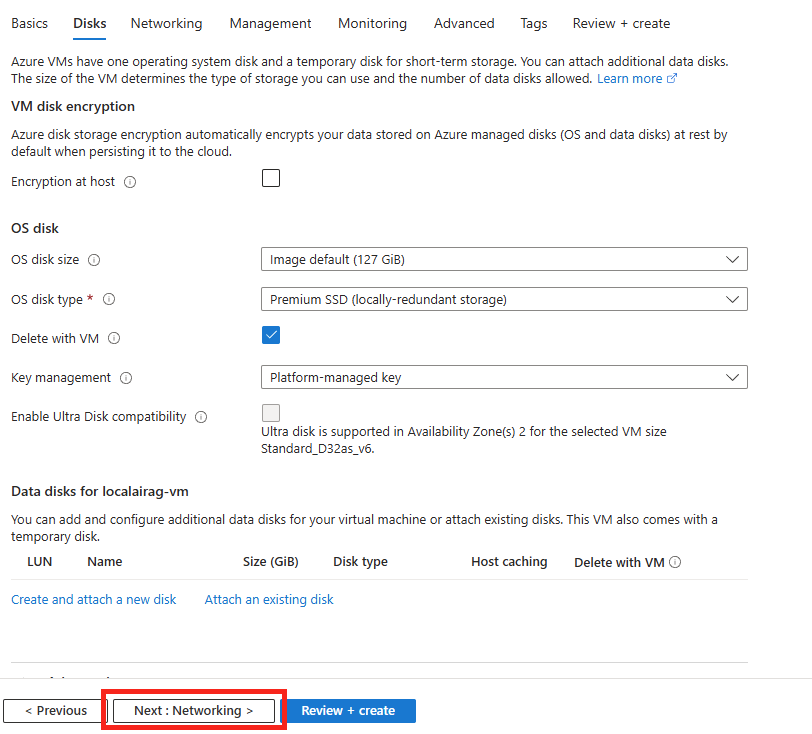Viewport: 812px width, 734px height.
Task: Click the Key management info icon
Action: point(126,378)
